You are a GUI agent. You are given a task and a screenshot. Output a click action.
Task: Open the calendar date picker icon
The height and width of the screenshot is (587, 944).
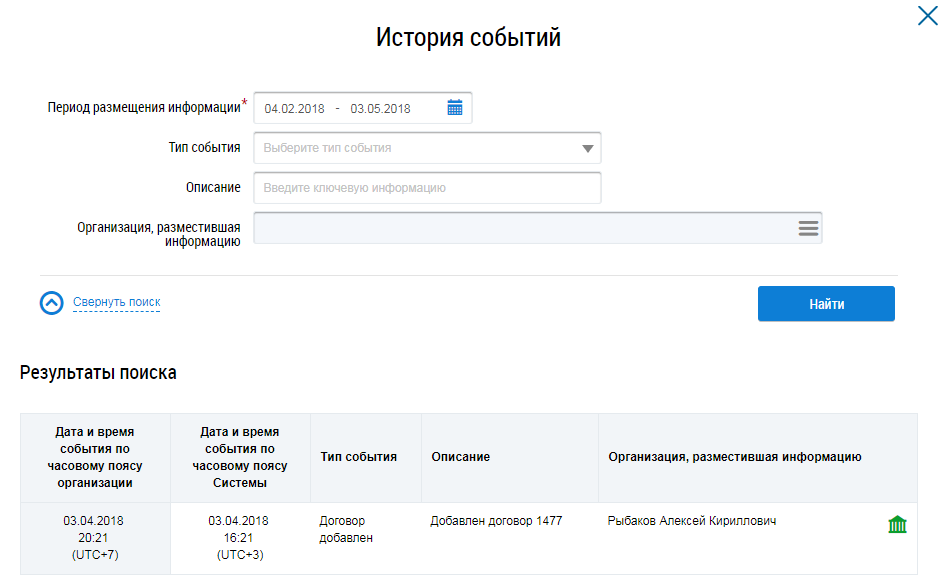coord(455,108)
